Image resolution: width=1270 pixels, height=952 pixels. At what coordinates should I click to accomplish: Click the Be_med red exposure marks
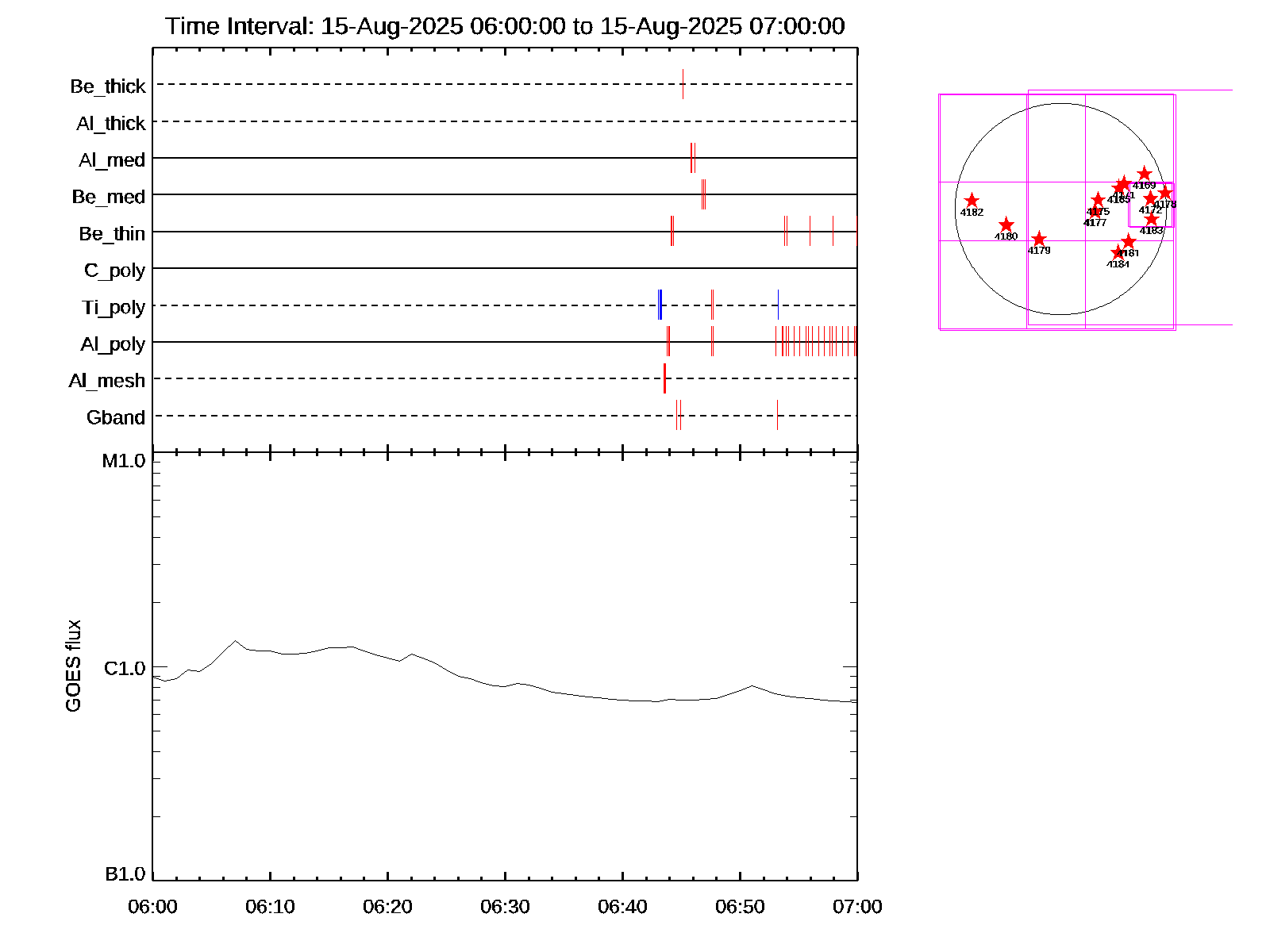coord(703,194)
